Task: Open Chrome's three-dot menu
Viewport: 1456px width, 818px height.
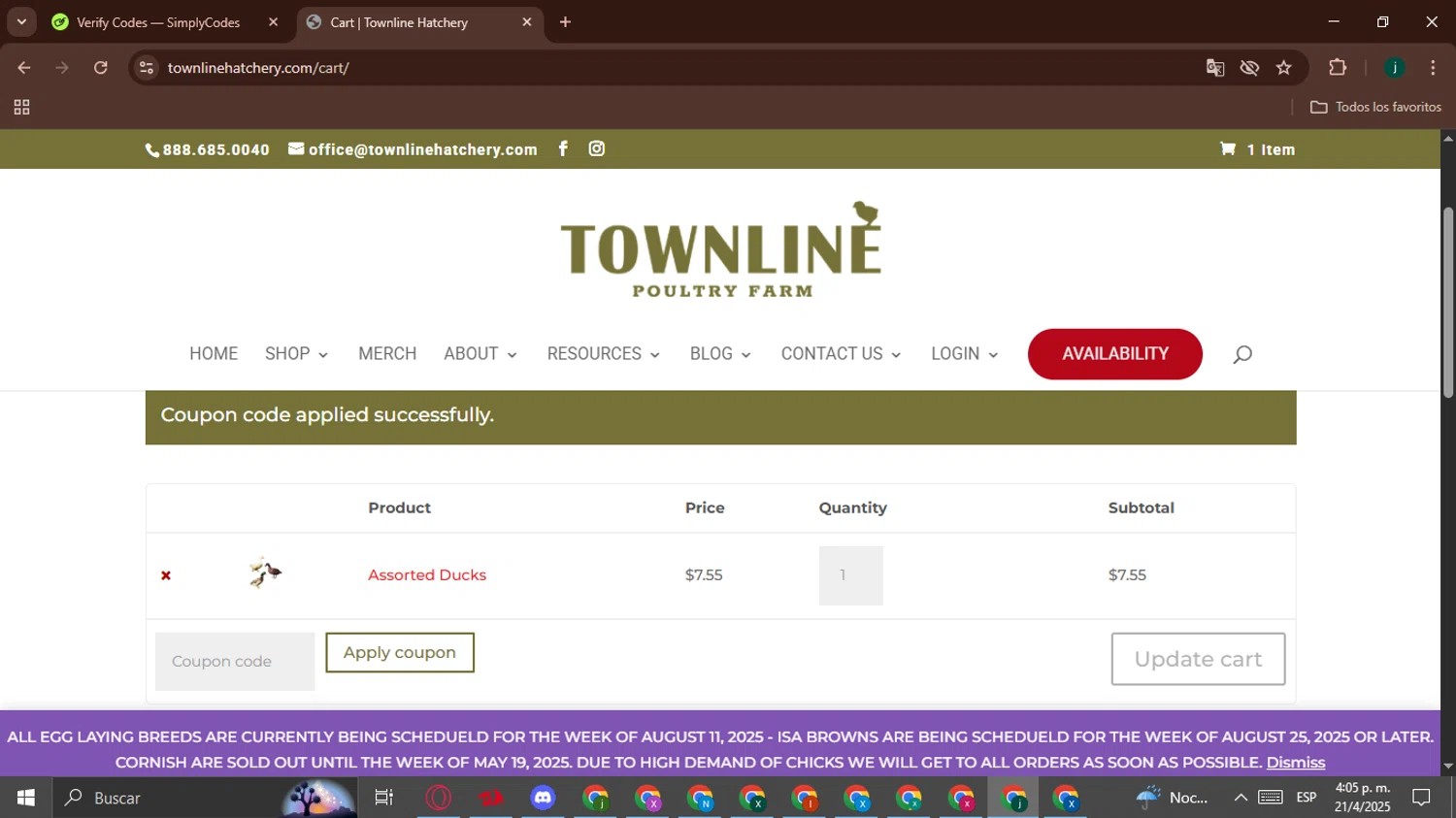Action: pyautogui.click(x=1433, y=68)
